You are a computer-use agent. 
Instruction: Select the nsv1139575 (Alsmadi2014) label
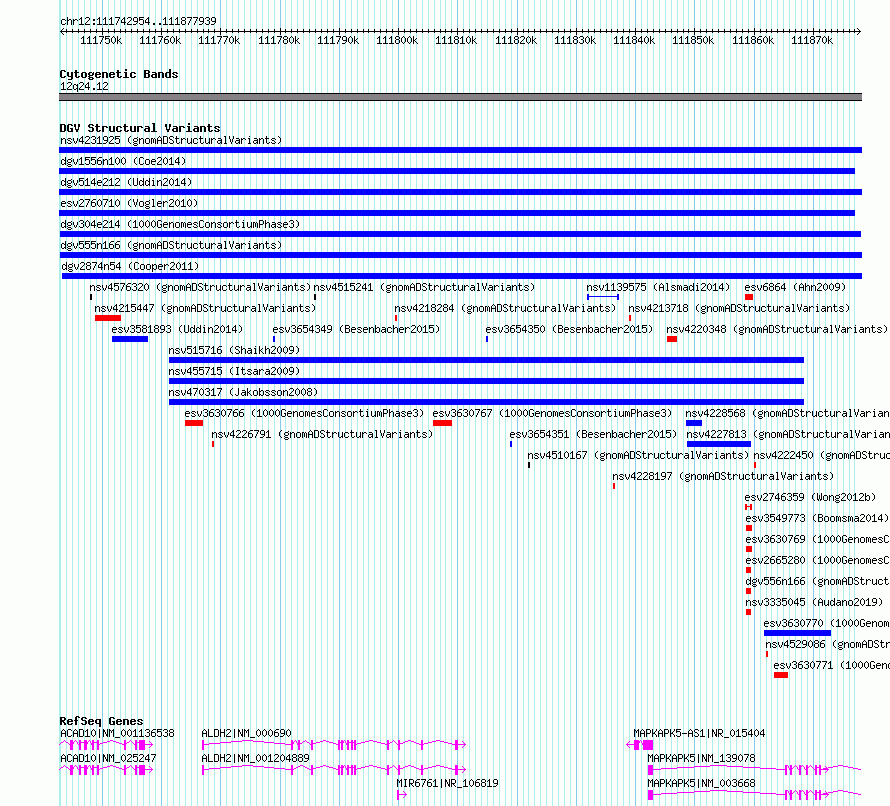pyautogui.click(x=658, y=287)
